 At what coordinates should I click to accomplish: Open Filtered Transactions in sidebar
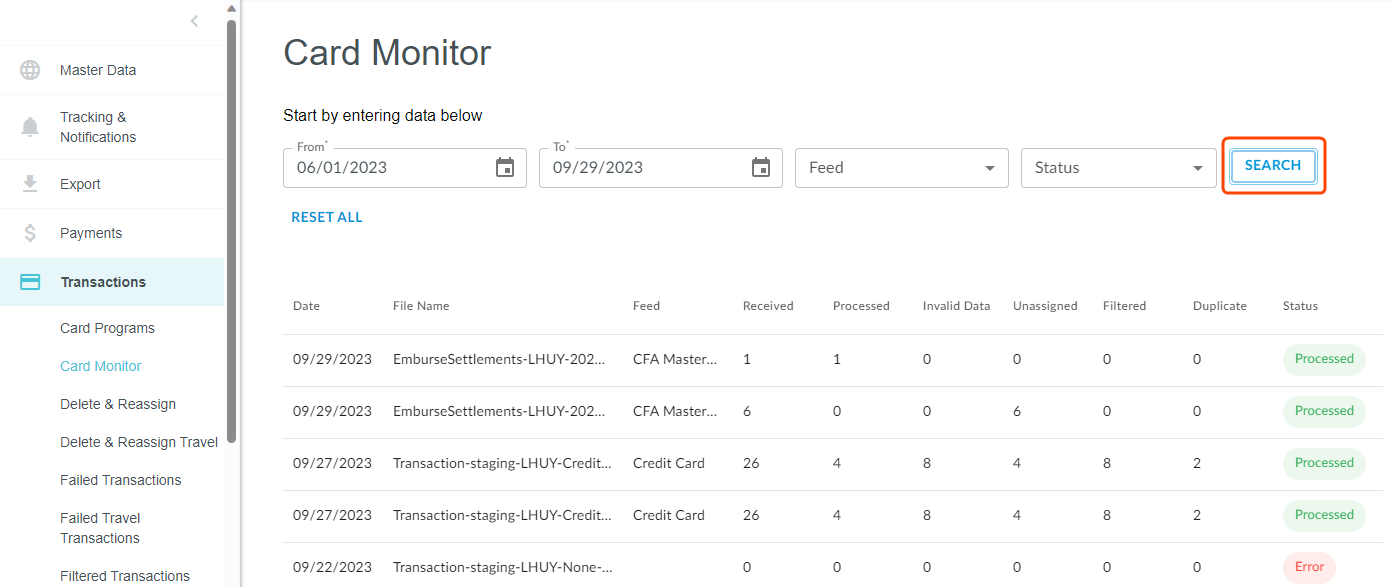point(124,576)
